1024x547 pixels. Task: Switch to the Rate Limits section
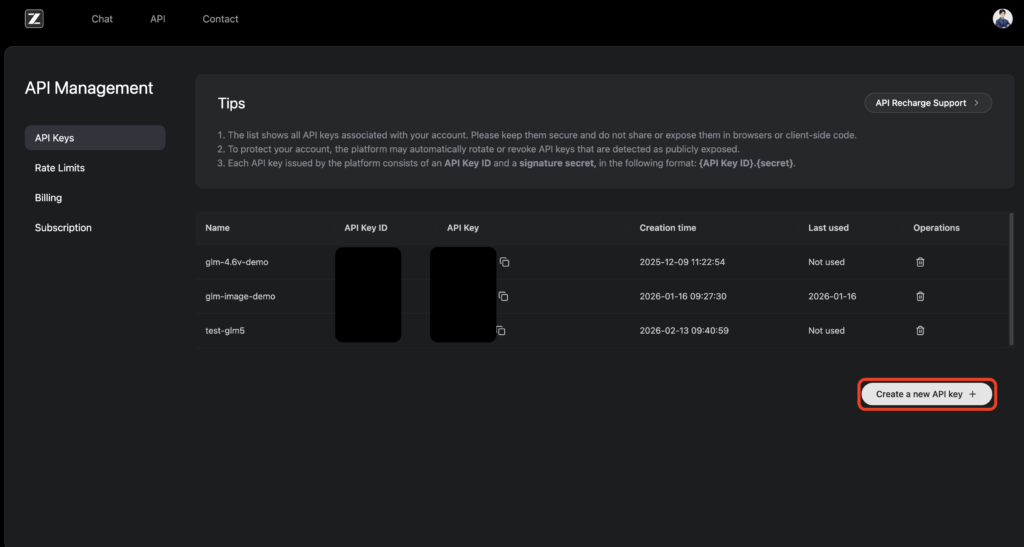[60, 168]
